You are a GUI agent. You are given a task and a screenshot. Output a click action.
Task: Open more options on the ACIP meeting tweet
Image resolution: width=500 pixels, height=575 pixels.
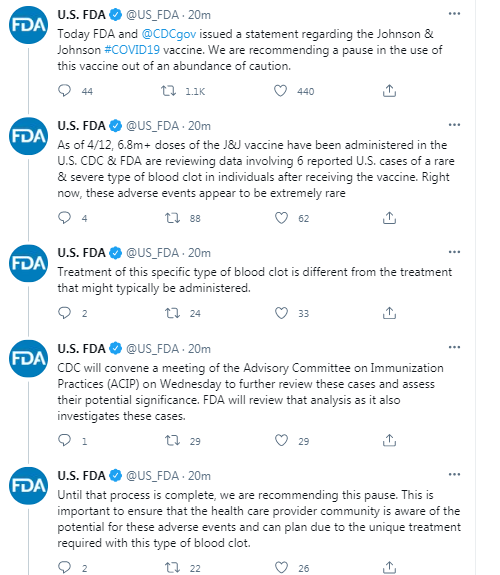[454, 347]
